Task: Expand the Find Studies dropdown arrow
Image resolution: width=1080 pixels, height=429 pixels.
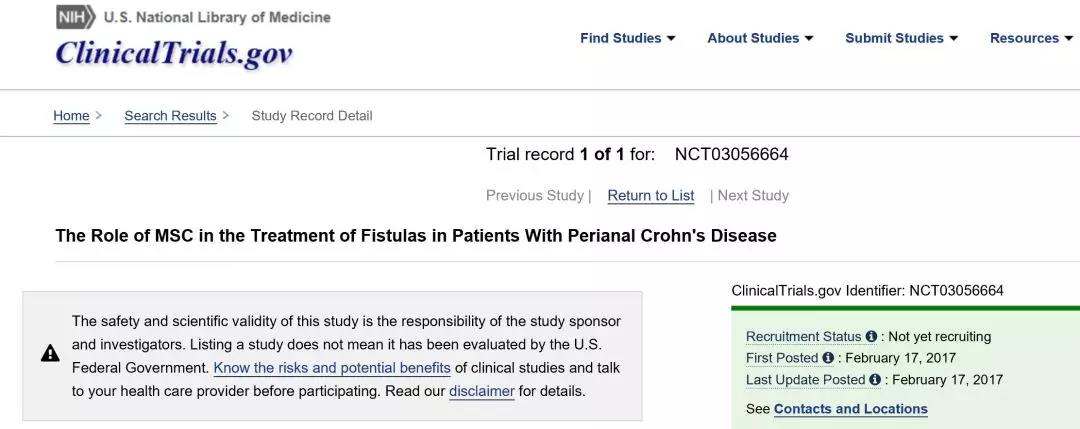Action: pos(671,38)
